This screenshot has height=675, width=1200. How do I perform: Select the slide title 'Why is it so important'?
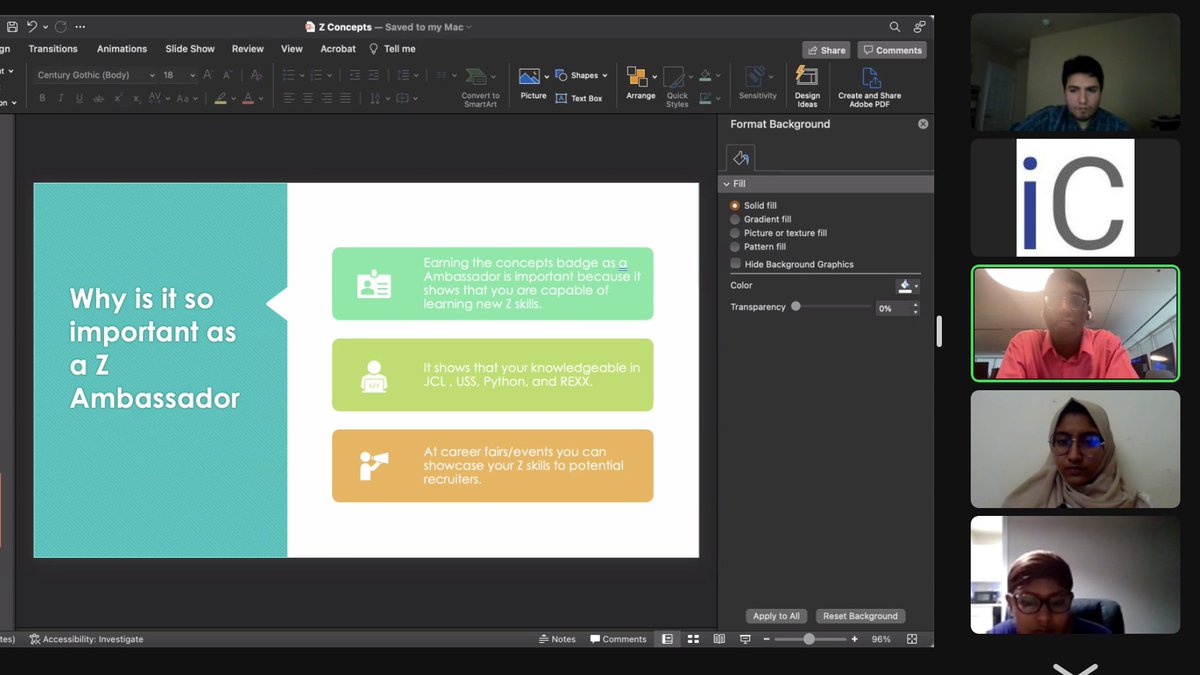154,348
